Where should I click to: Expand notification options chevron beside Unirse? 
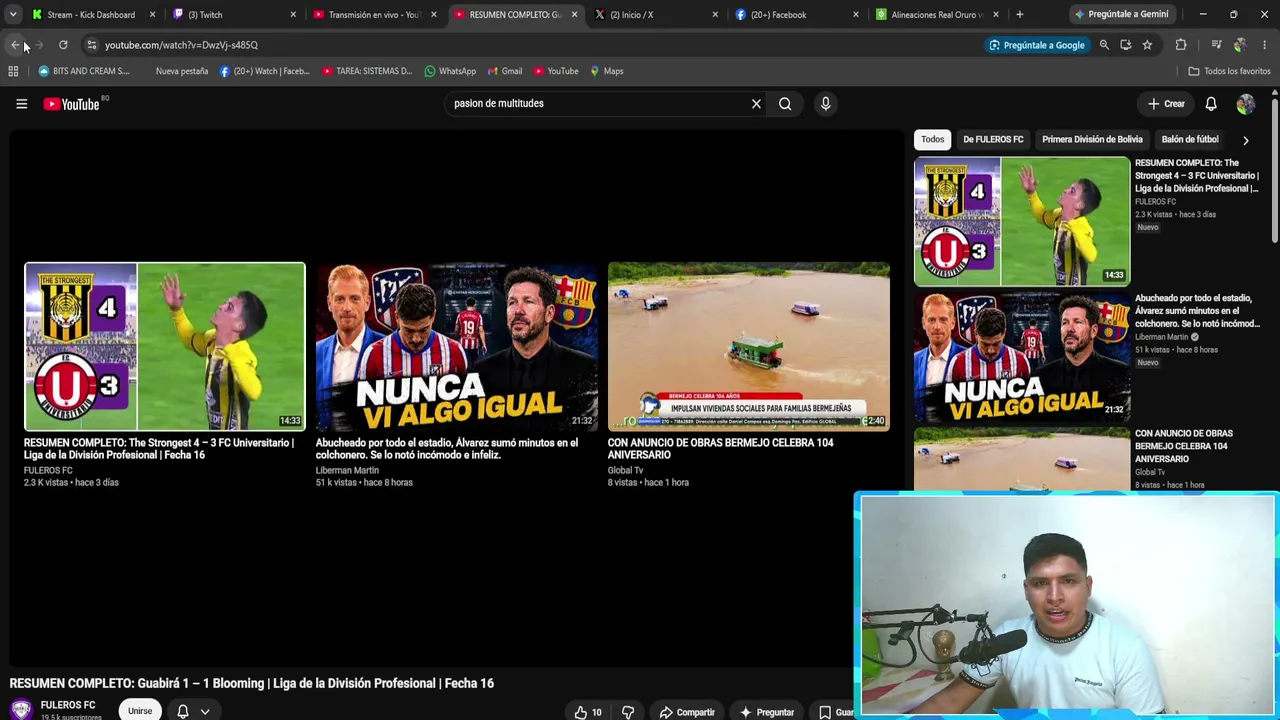pyautogui.click(x=205, y=712)
